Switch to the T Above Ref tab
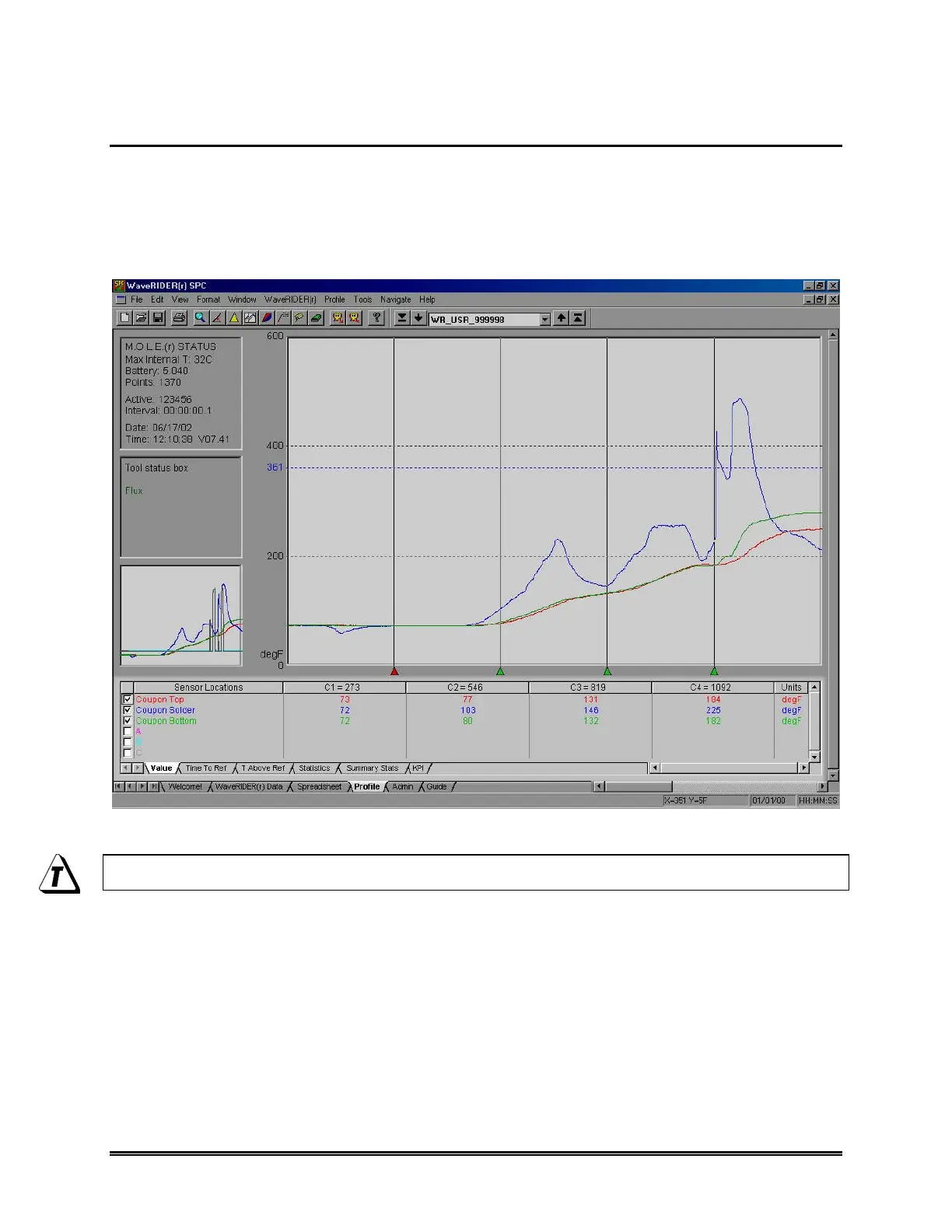The image size is (952, 1232). 263,768
